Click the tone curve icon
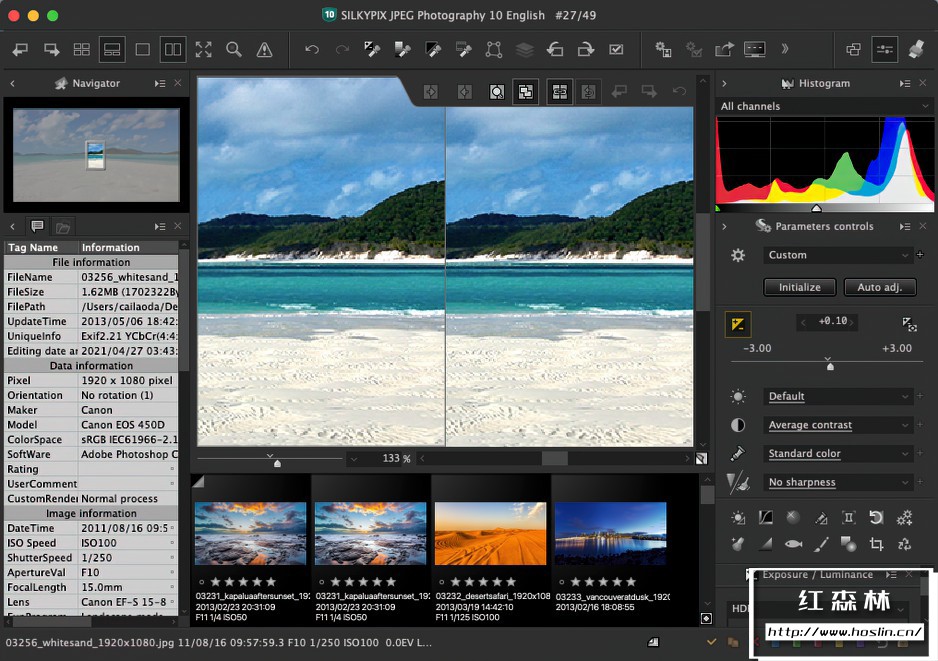This screenshot has width=938, height=661. 766,518
